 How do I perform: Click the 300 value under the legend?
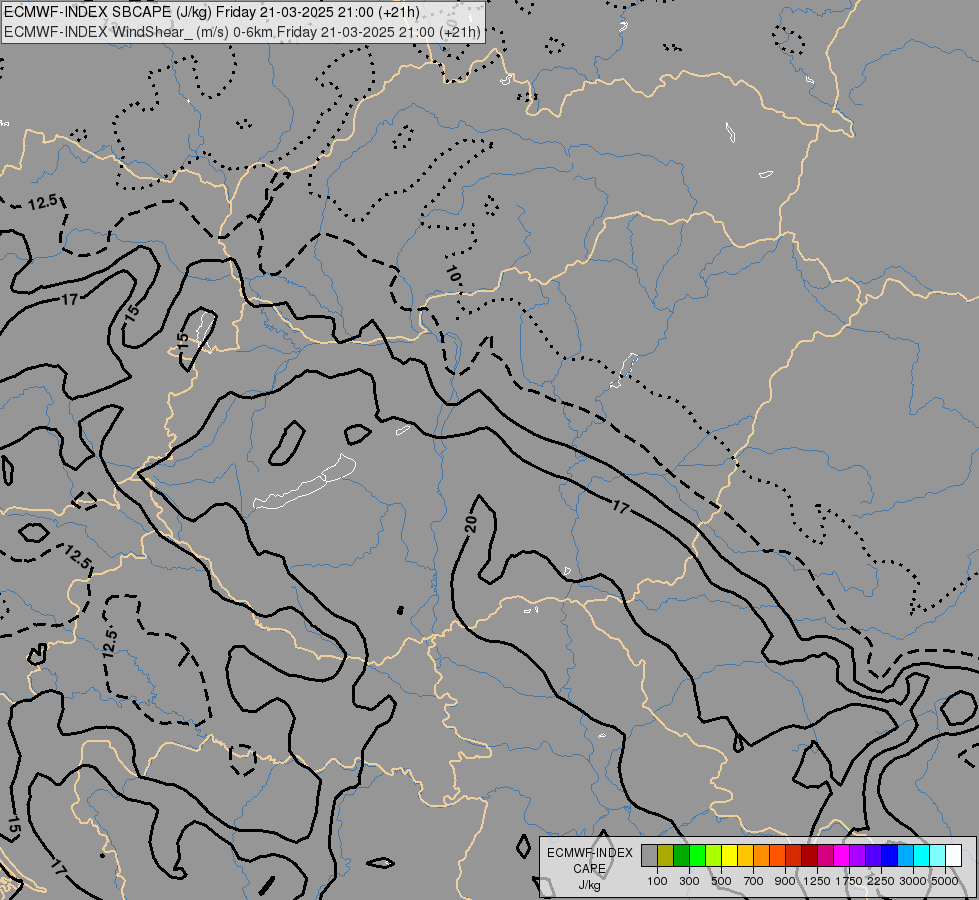pos(689,881)
